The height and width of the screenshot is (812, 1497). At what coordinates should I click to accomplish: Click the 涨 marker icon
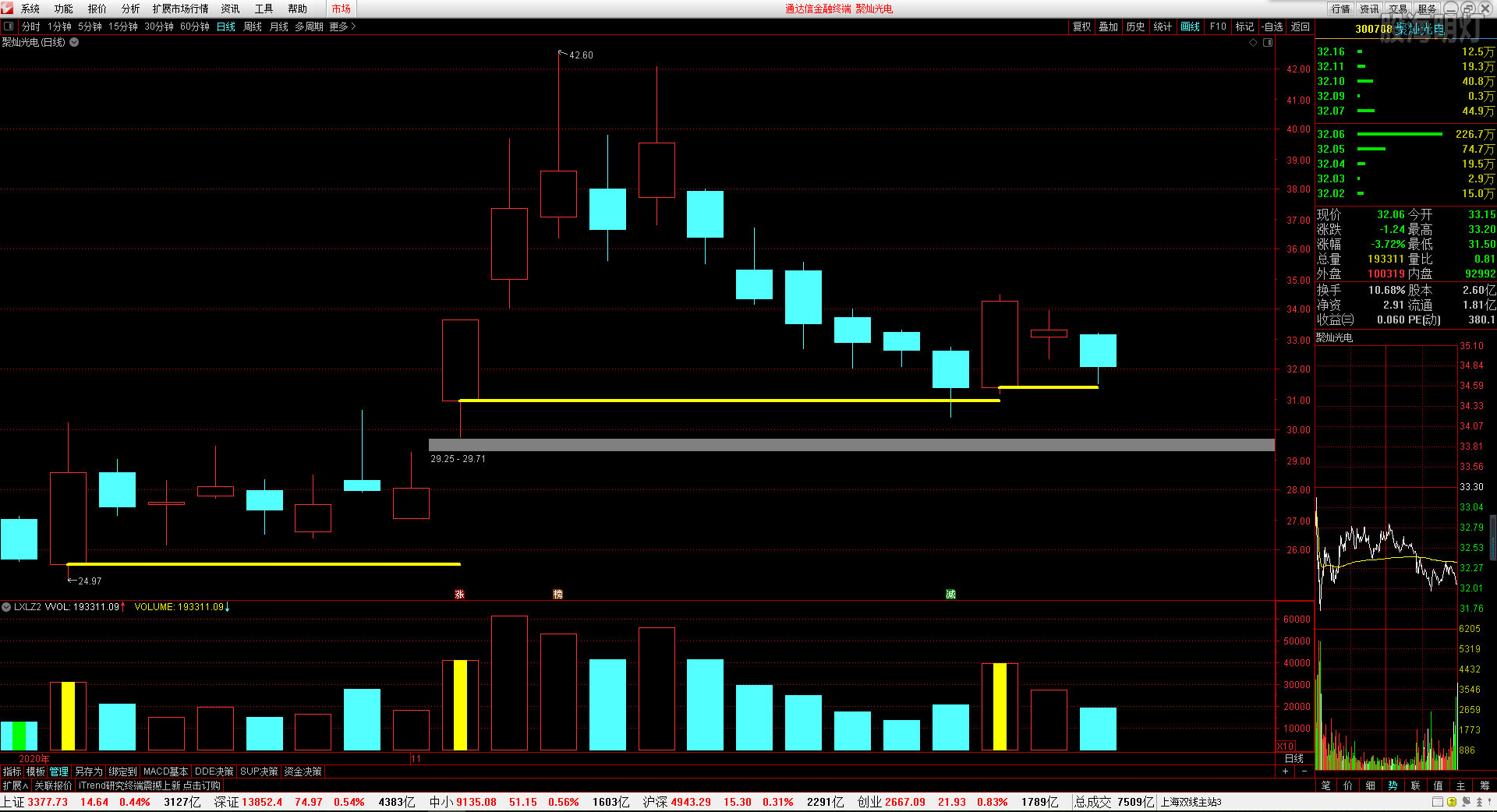point(459,594)
